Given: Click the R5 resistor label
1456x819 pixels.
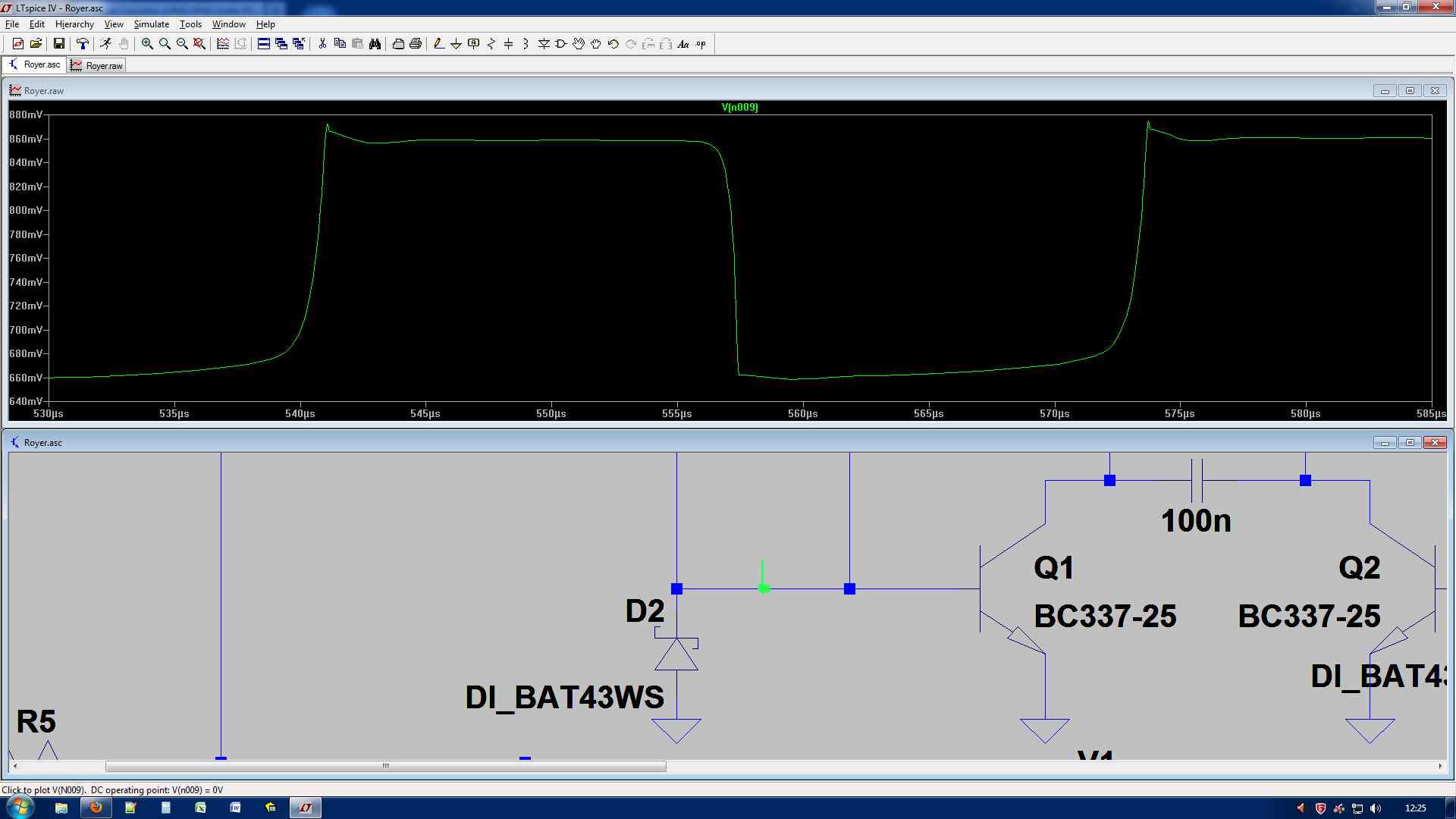Looking at the screenshot, I should tap(36, 722).
